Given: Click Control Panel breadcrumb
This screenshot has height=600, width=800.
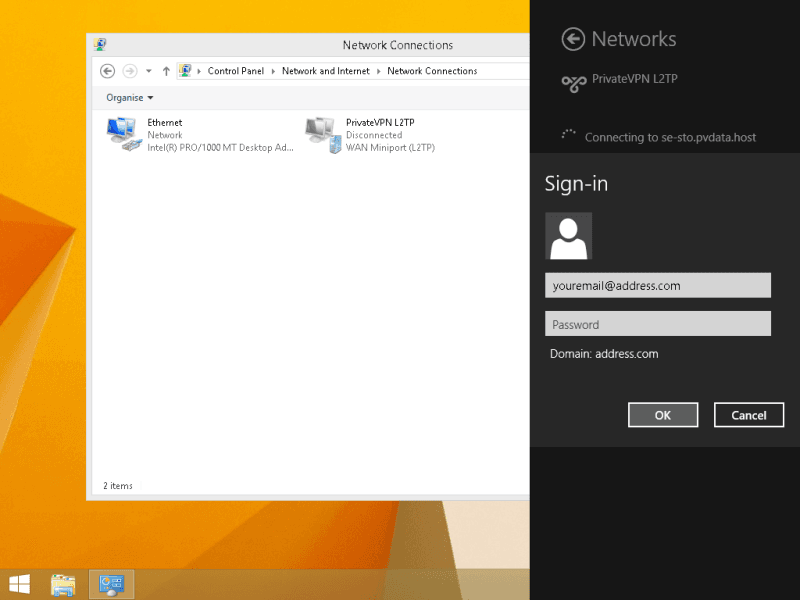Looking at the screenshot, I should point(235,71).
